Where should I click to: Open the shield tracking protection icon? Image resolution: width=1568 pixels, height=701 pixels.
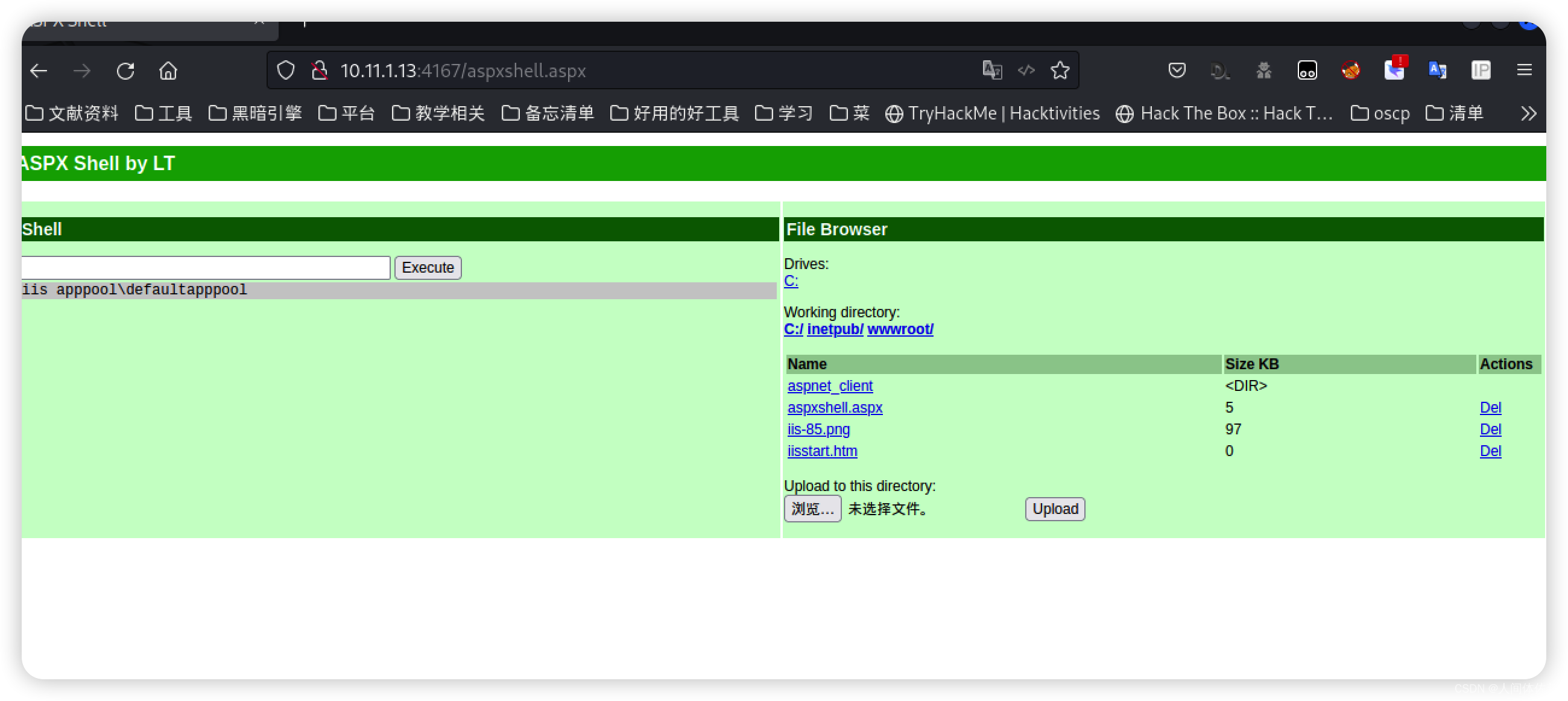286,71
